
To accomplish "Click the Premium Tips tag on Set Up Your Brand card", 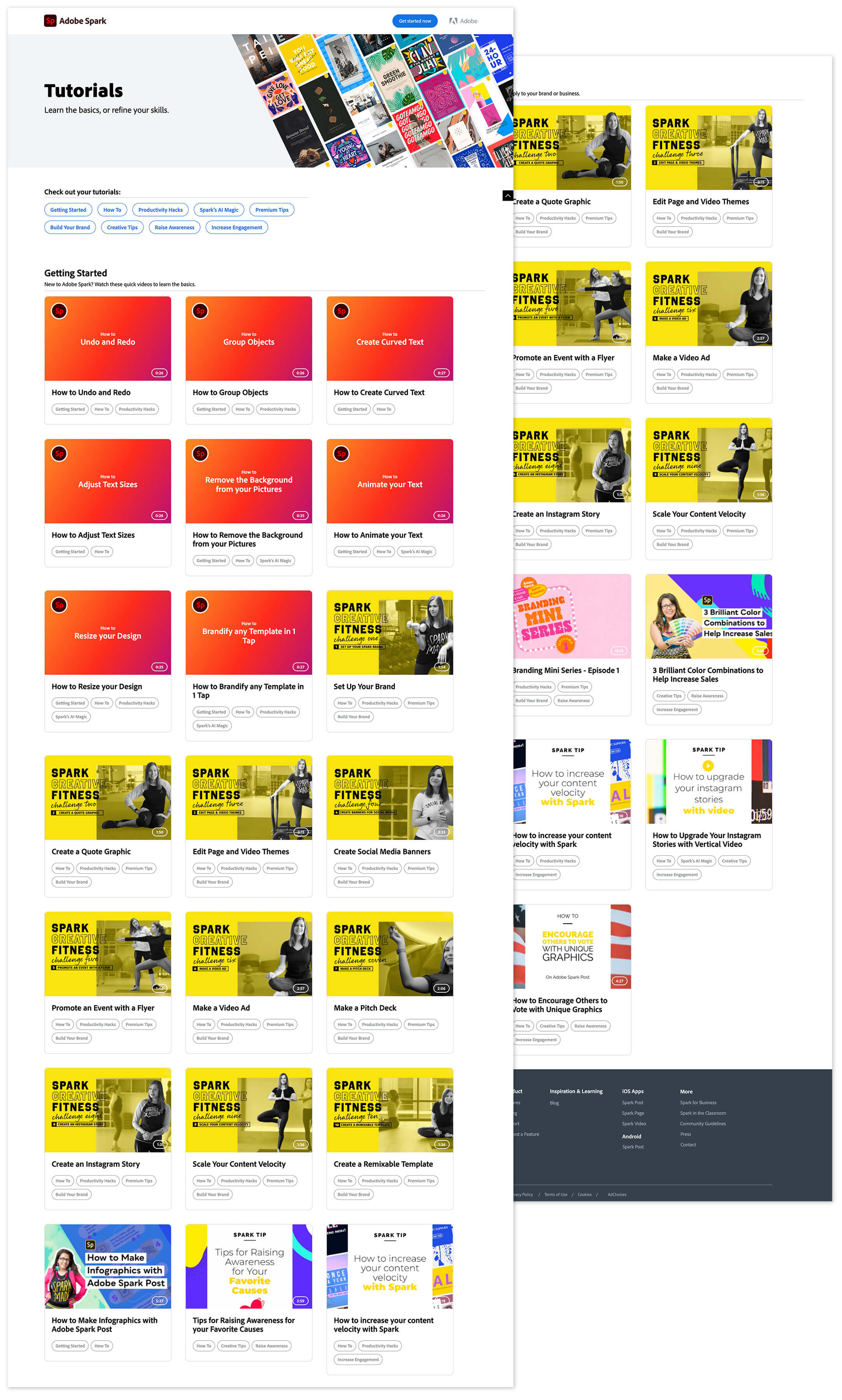I will (x=421, y=703).
